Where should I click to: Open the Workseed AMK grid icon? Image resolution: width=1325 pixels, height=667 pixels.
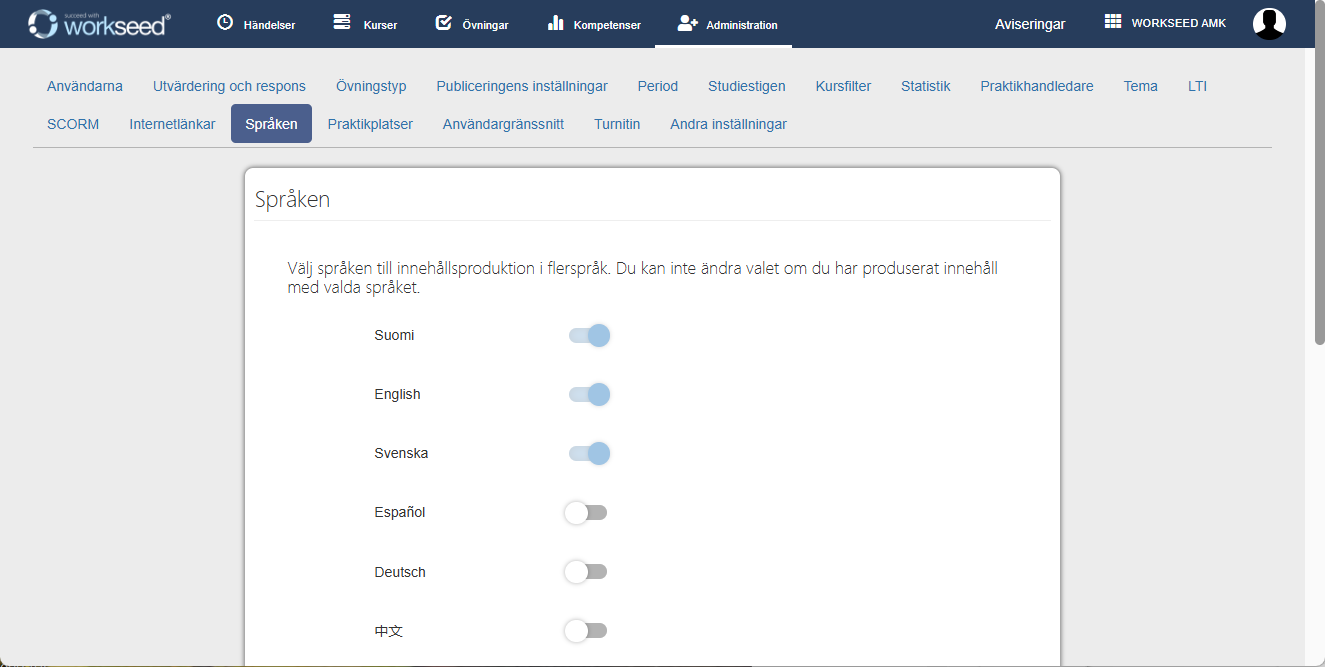click(1113, 22)
